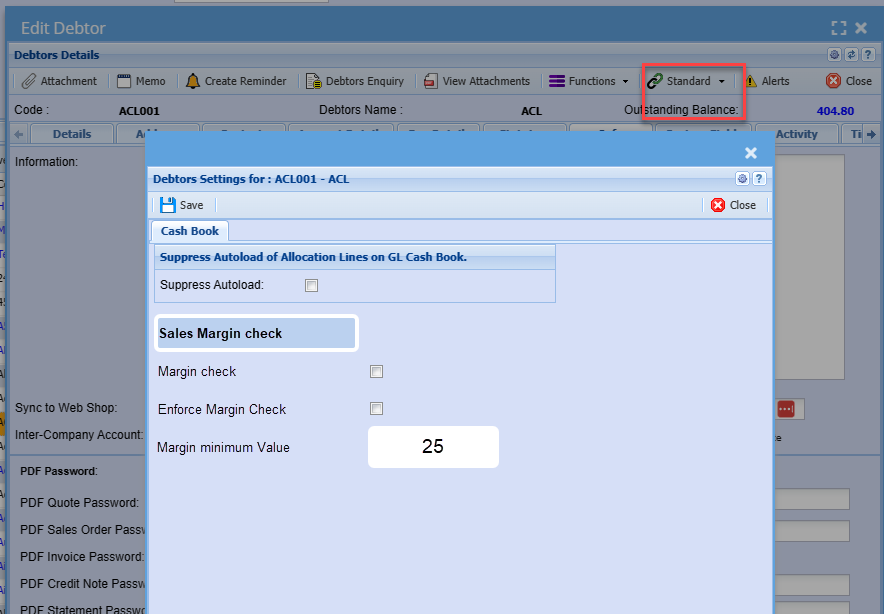Select the Cash Book tab
Image resolution: width=884 pixels, height=614 pixels.
pyautogui.click(x=189, y=231)
